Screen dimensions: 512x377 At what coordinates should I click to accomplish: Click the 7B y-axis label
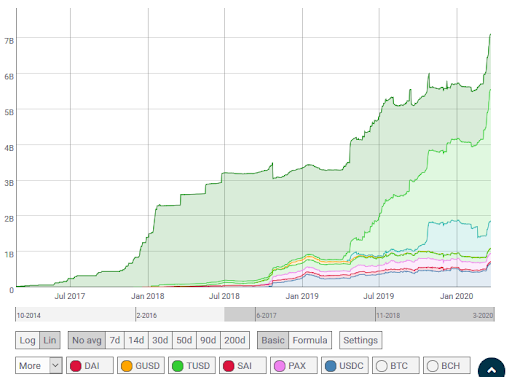9,41
